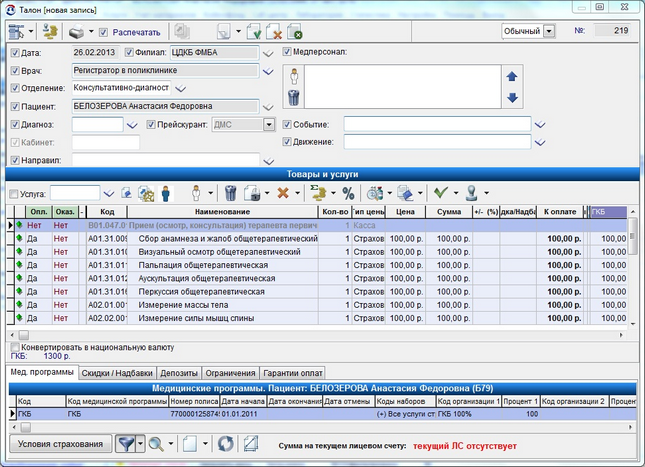
Task: Click the blank document icon in top toolbar
Action: click(224, 32)
